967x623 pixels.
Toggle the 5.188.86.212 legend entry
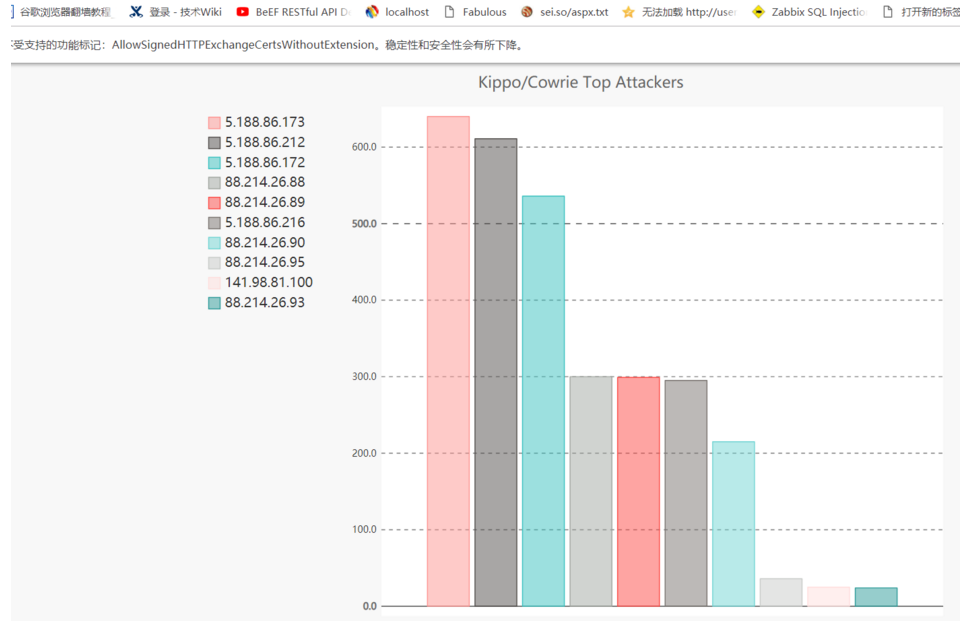tap(257, 142)
